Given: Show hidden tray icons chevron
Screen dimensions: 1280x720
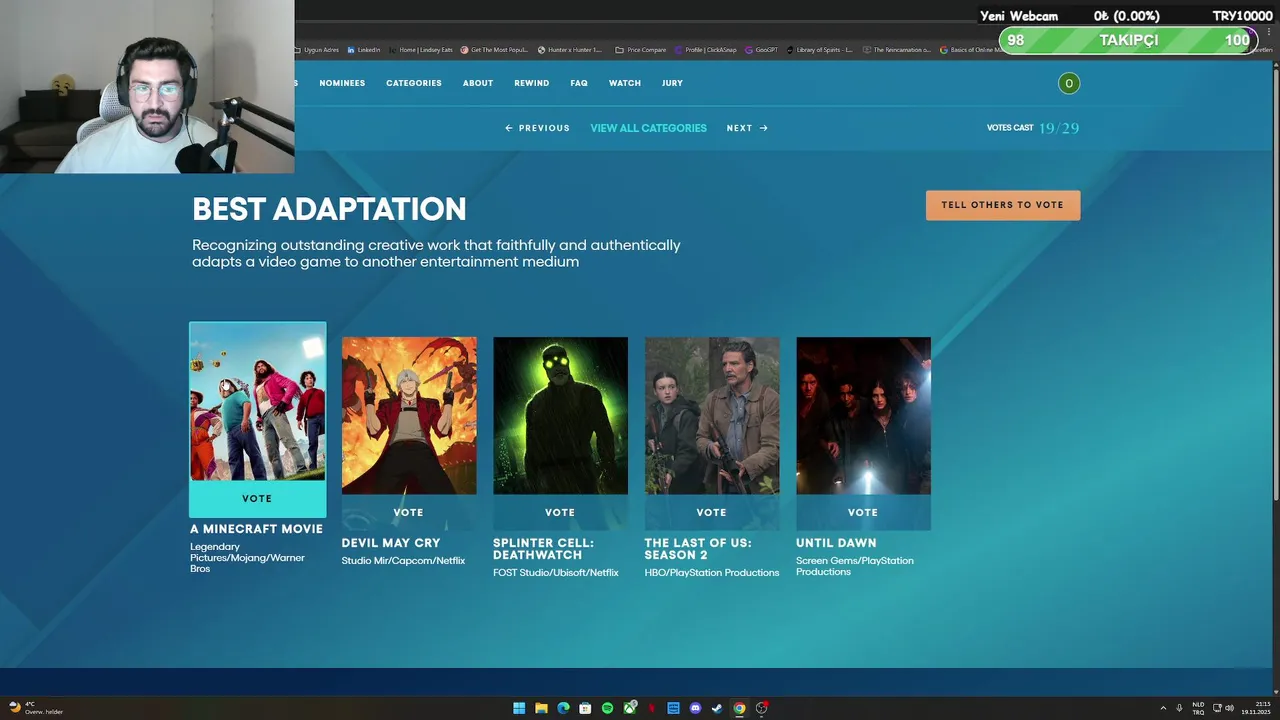Looking at the screenshot, I should pos(1163,708).
